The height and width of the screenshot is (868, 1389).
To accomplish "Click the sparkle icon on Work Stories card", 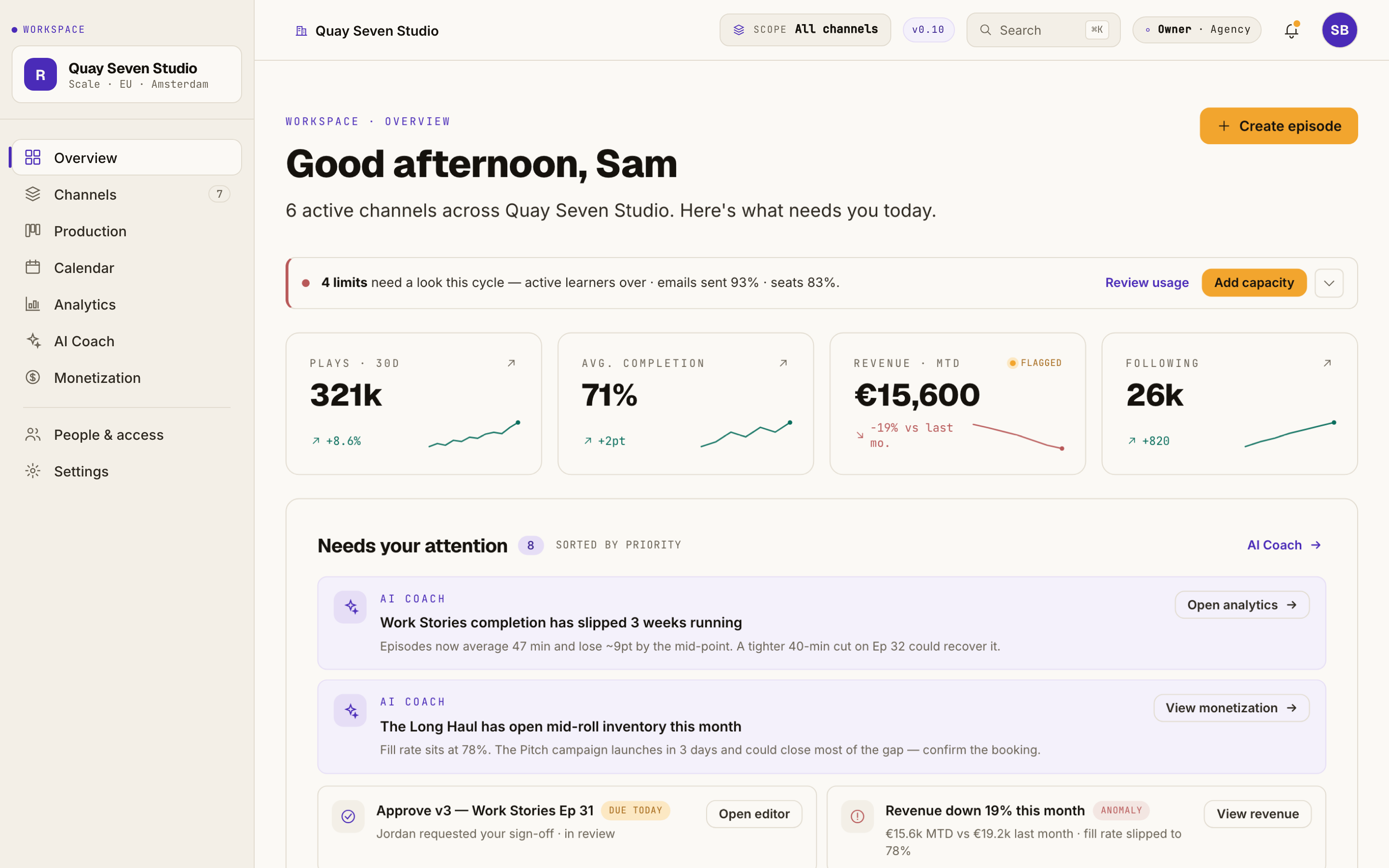I will [350, 607].
